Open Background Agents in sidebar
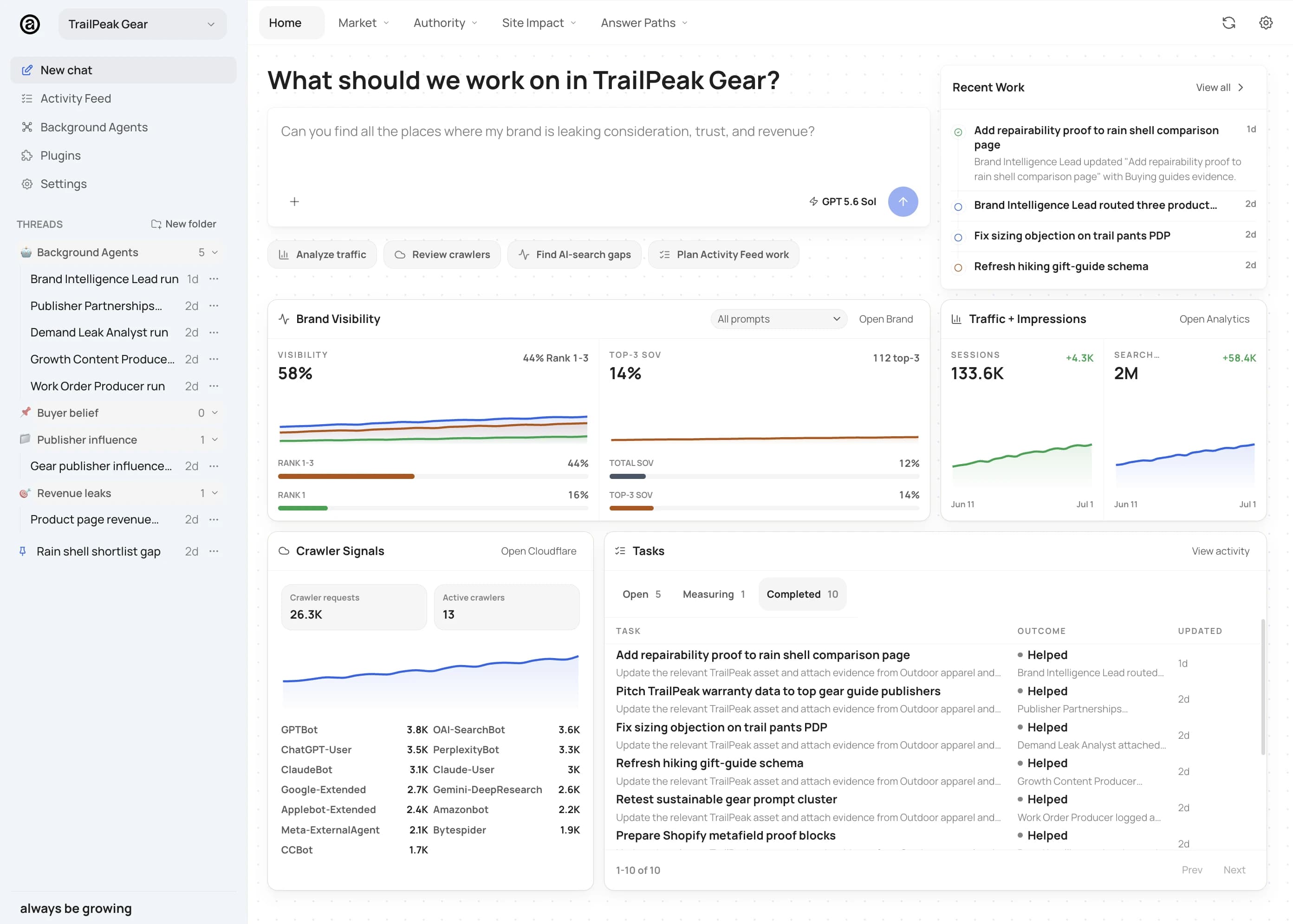The width and height of the screenshot is (1293, 924). (x=123, y=127)
